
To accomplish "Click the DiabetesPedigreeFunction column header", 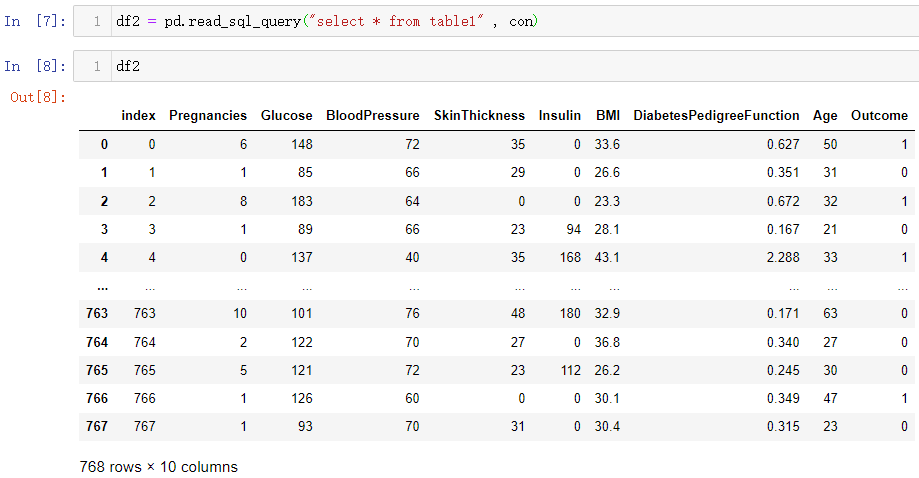I will click(716, 115).
